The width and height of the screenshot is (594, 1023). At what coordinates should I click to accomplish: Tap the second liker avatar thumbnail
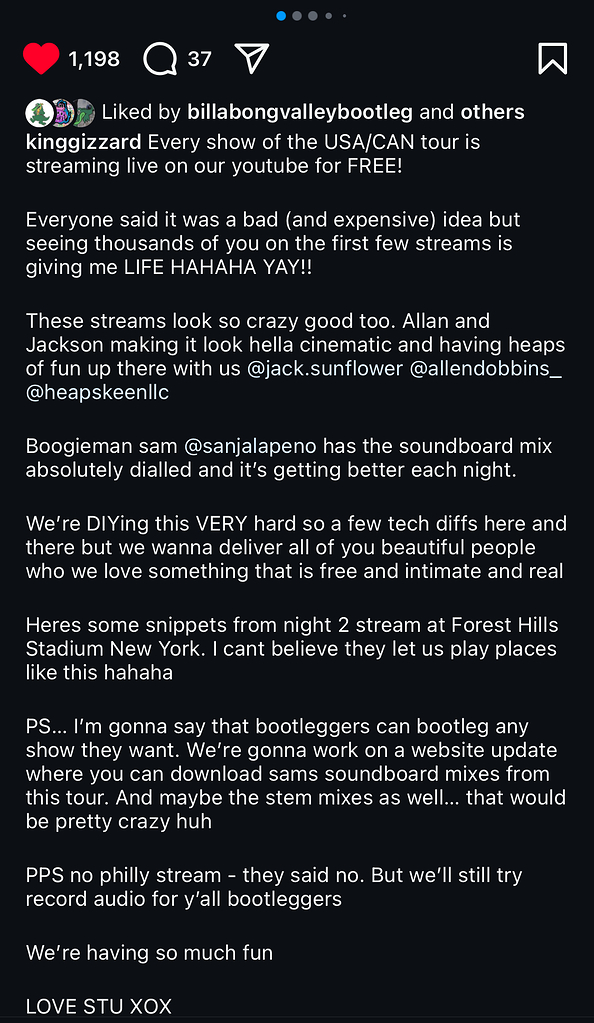coord(61,113)
